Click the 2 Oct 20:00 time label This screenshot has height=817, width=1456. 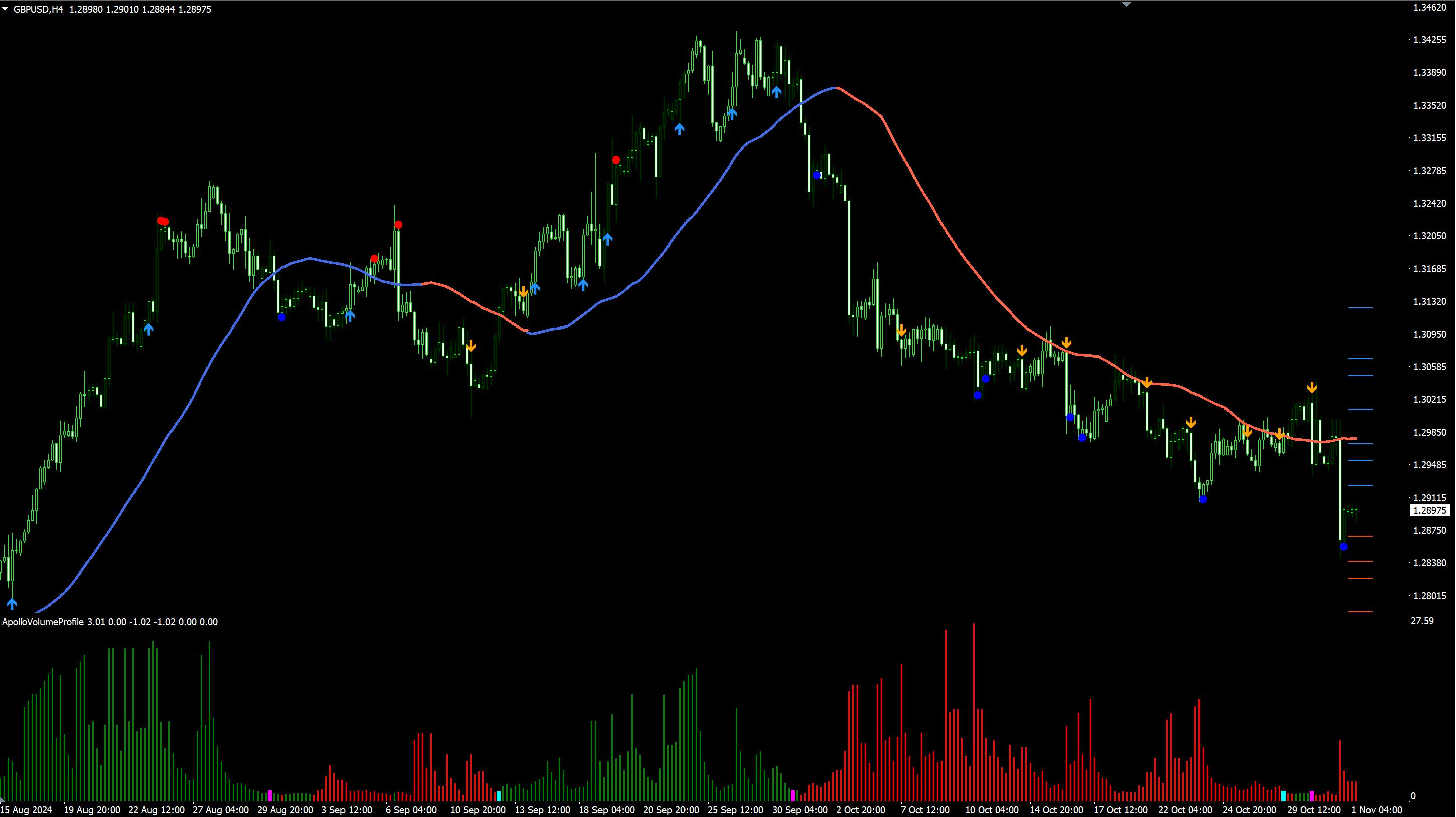pyautogui.click(x=862, y=810)
